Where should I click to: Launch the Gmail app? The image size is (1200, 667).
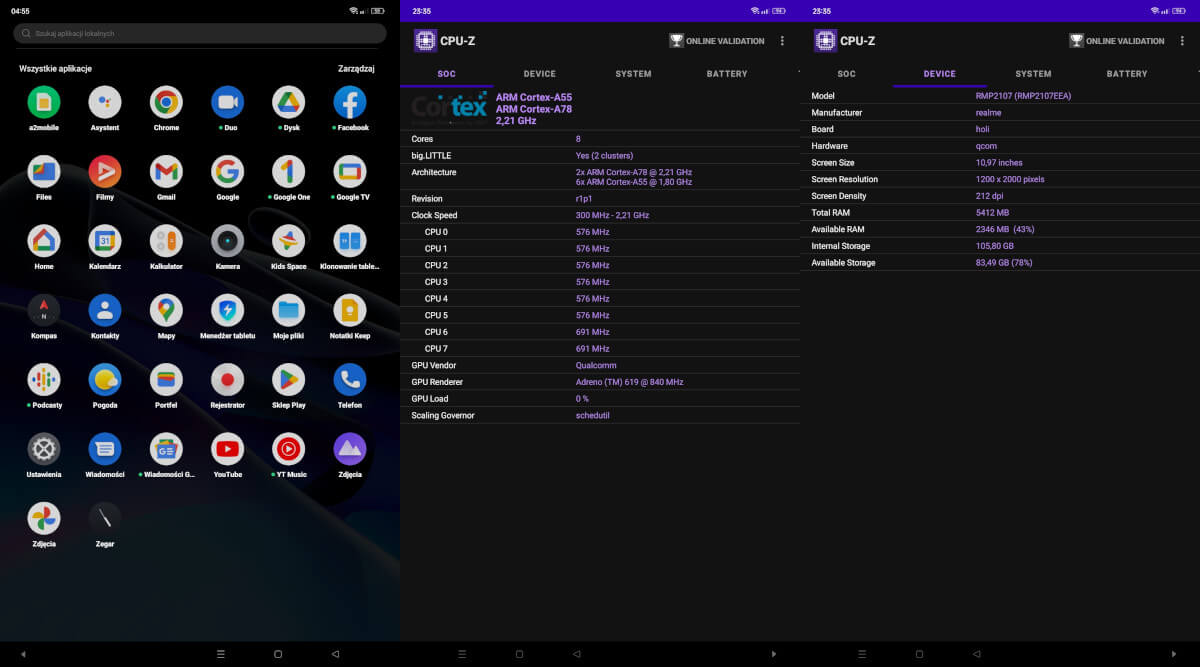[165, 170]
